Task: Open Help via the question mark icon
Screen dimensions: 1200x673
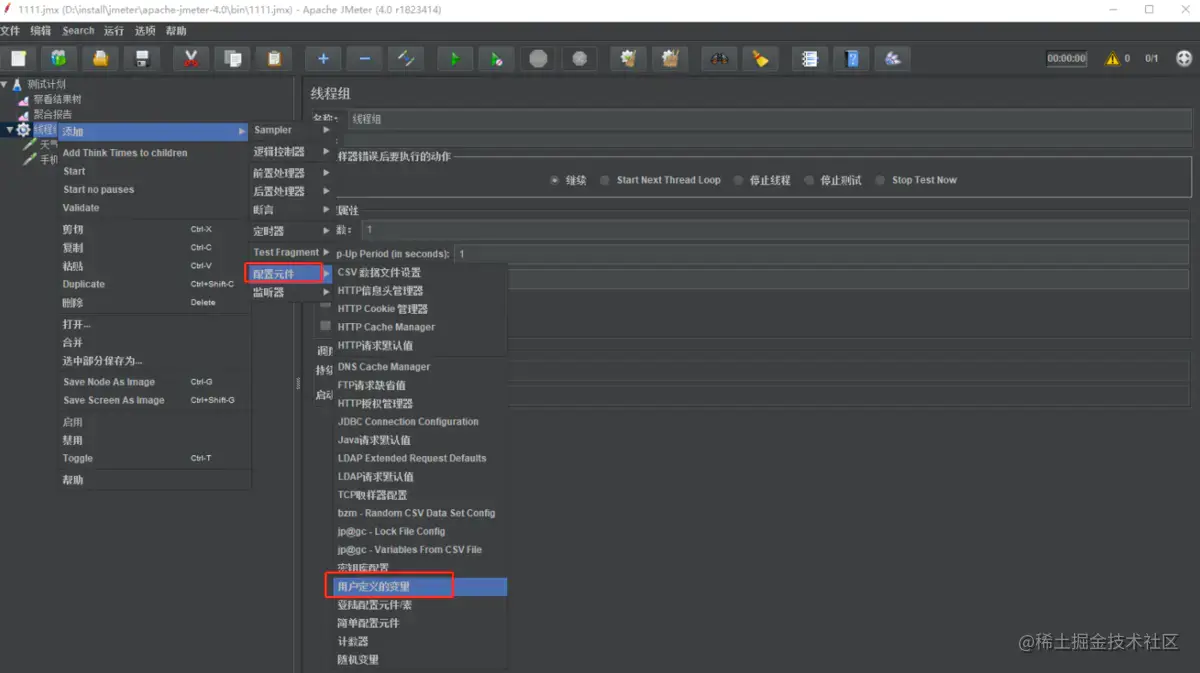Action: [851, 58]
